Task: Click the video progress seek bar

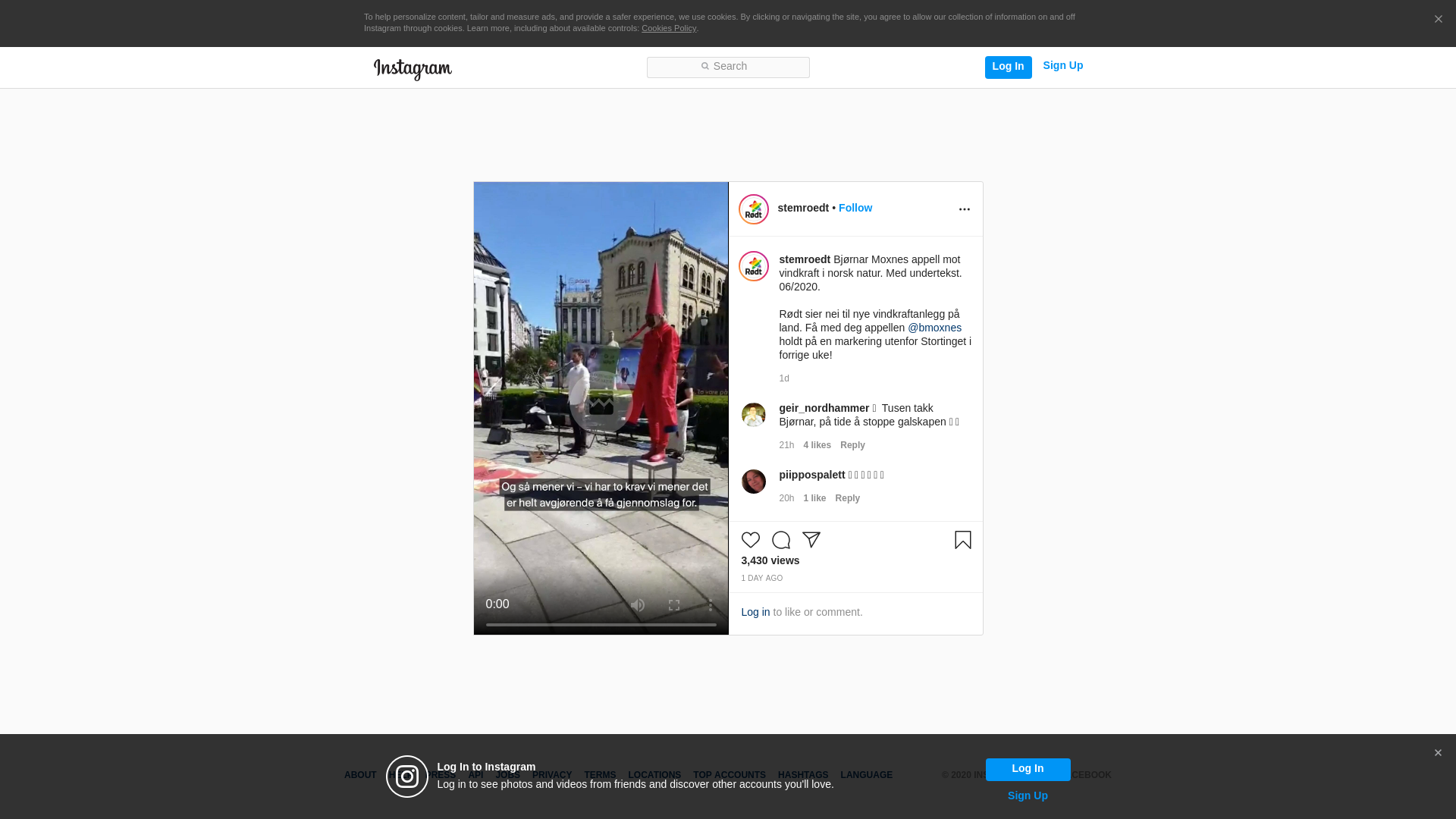Action: [601, 625]
